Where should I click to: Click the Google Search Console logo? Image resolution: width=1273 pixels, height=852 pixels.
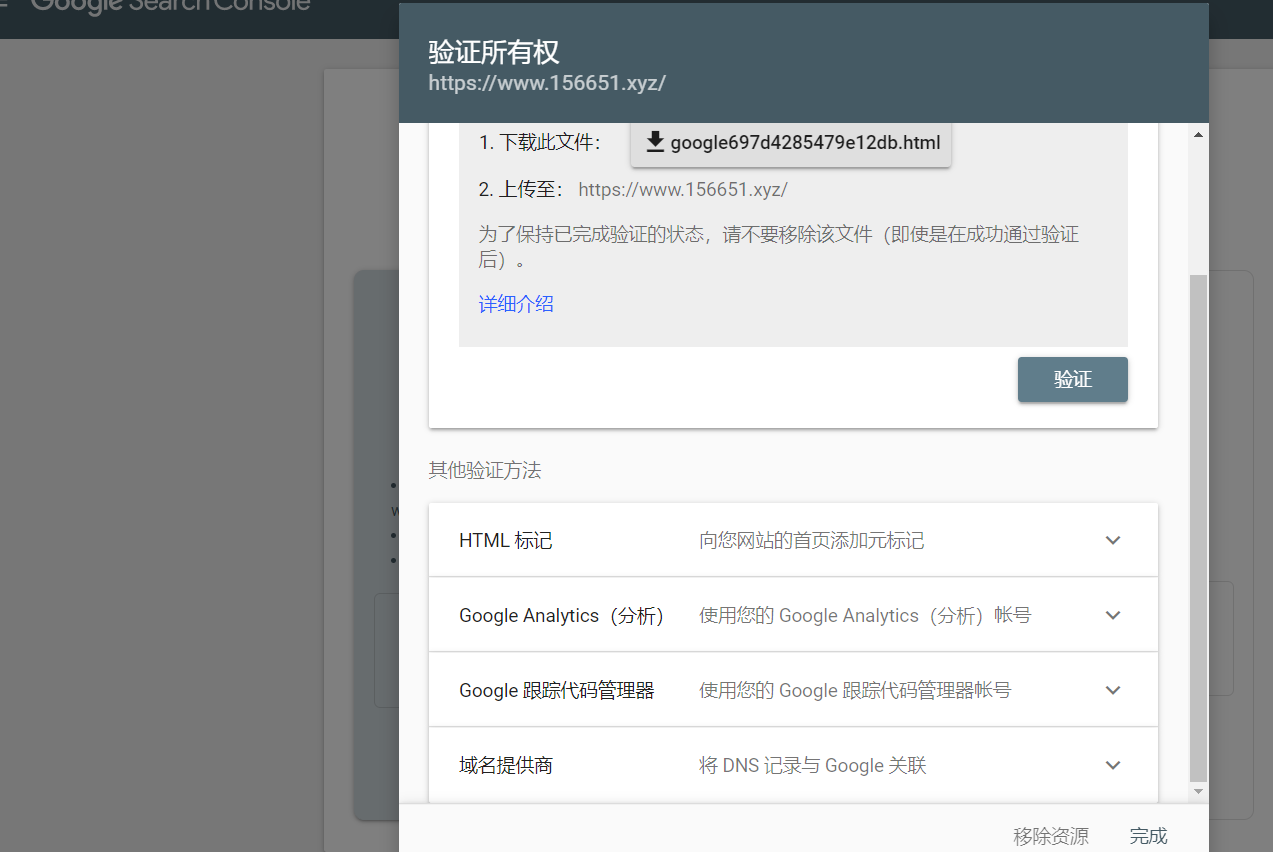[x=171, y=5]
